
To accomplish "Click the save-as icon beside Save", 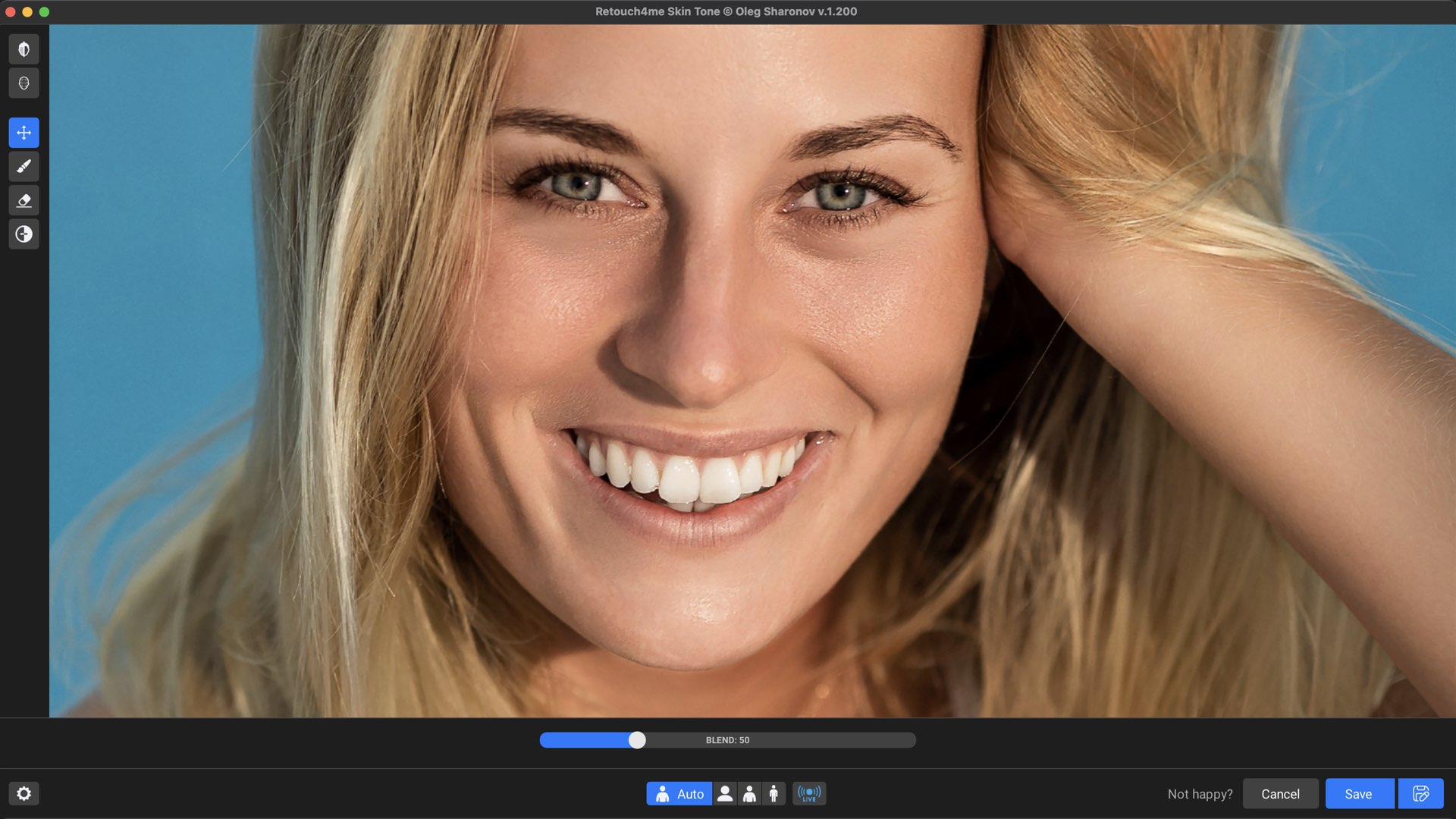I will point(1423,793).
